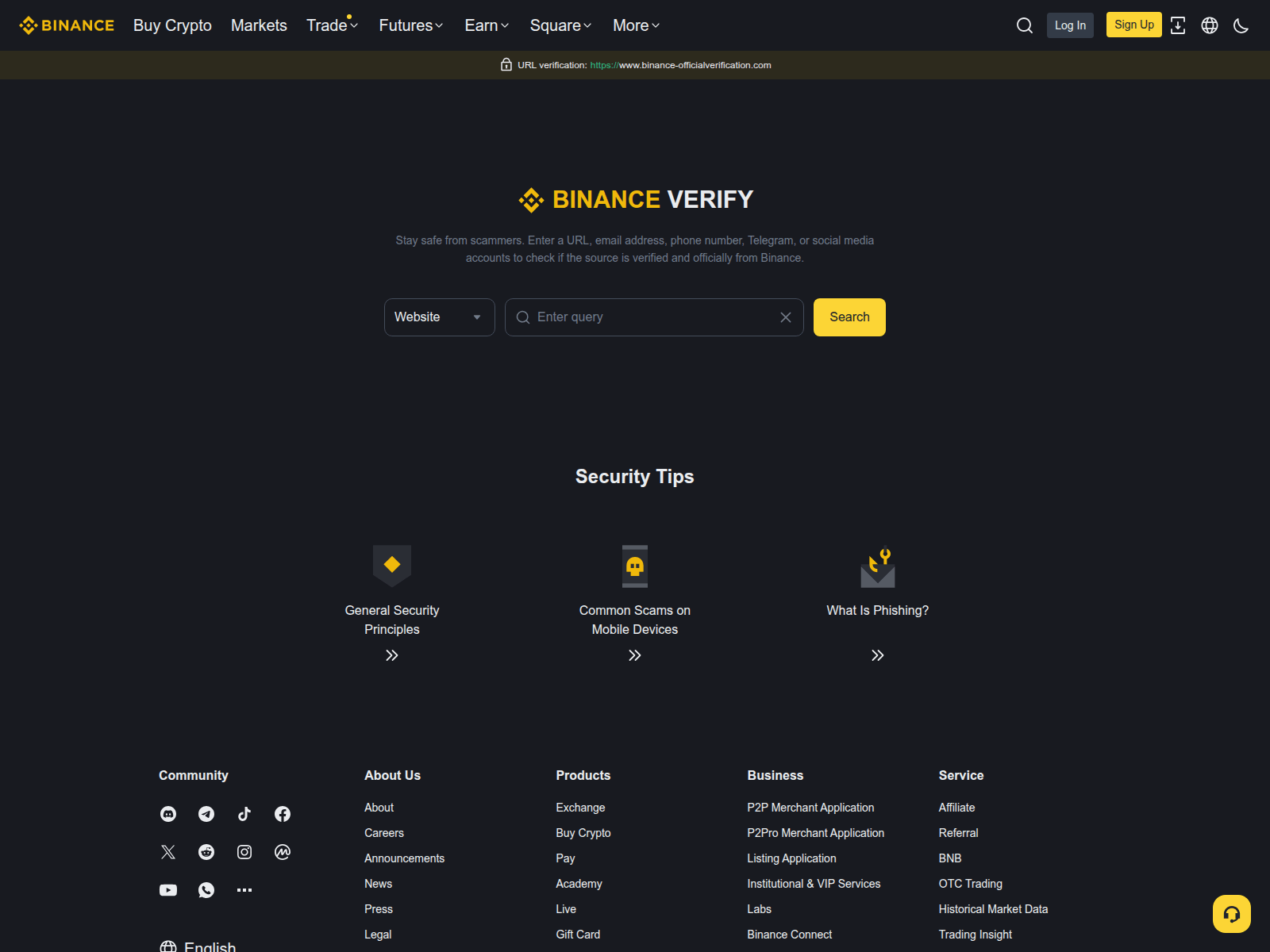Open the header search magnifier icon
Viewport: 1270px width, 952px height.
click(1025, 25)
